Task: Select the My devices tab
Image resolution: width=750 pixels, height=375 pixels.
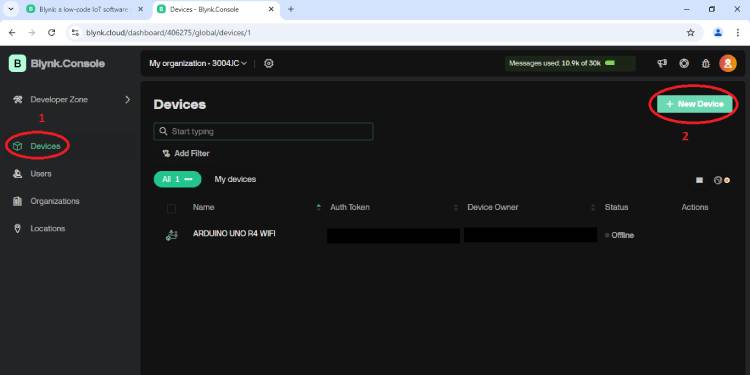Action: pyautogui.click(x=235, y=179)
